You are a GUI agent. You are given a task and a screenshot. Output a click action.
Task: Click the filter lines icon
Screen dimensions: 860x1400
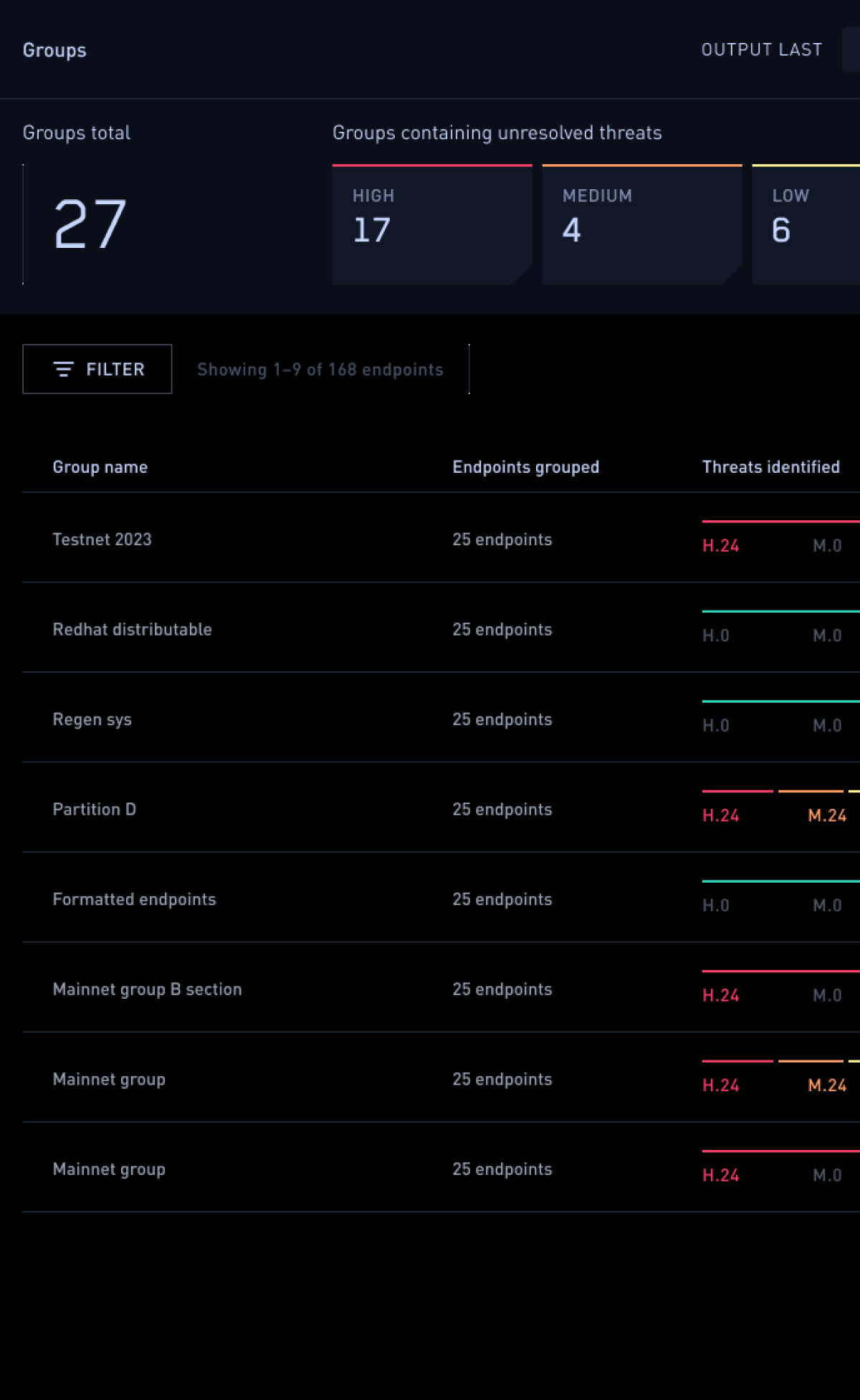pos(64,369)
